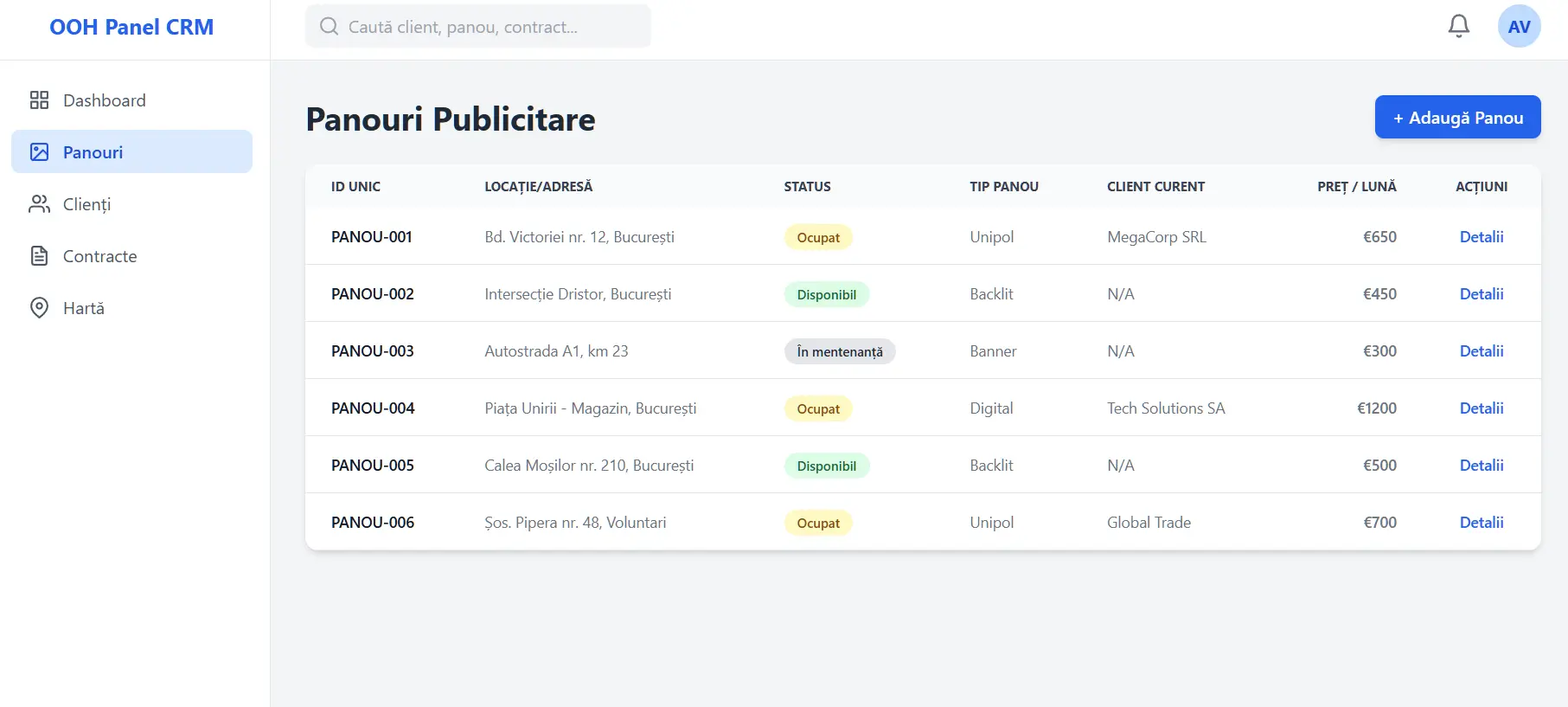Click the ACȚIUNI column header
1568x707 pixels.
[x=1482, y=186]
